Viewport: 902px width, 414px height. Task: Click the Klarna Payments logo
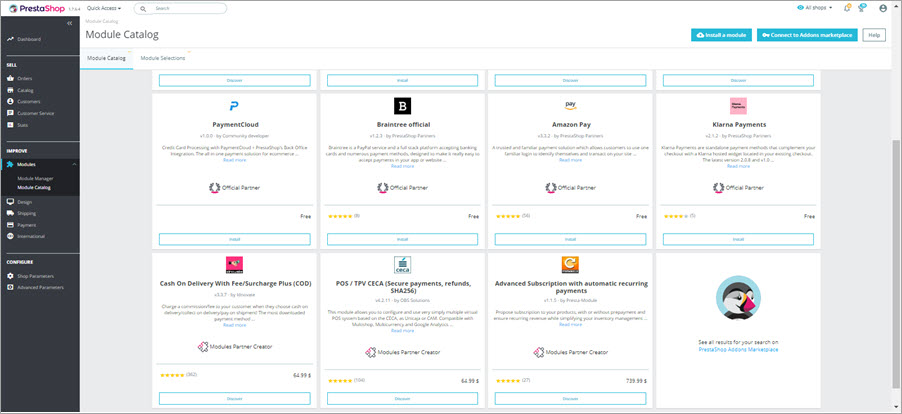click(738, 106)
